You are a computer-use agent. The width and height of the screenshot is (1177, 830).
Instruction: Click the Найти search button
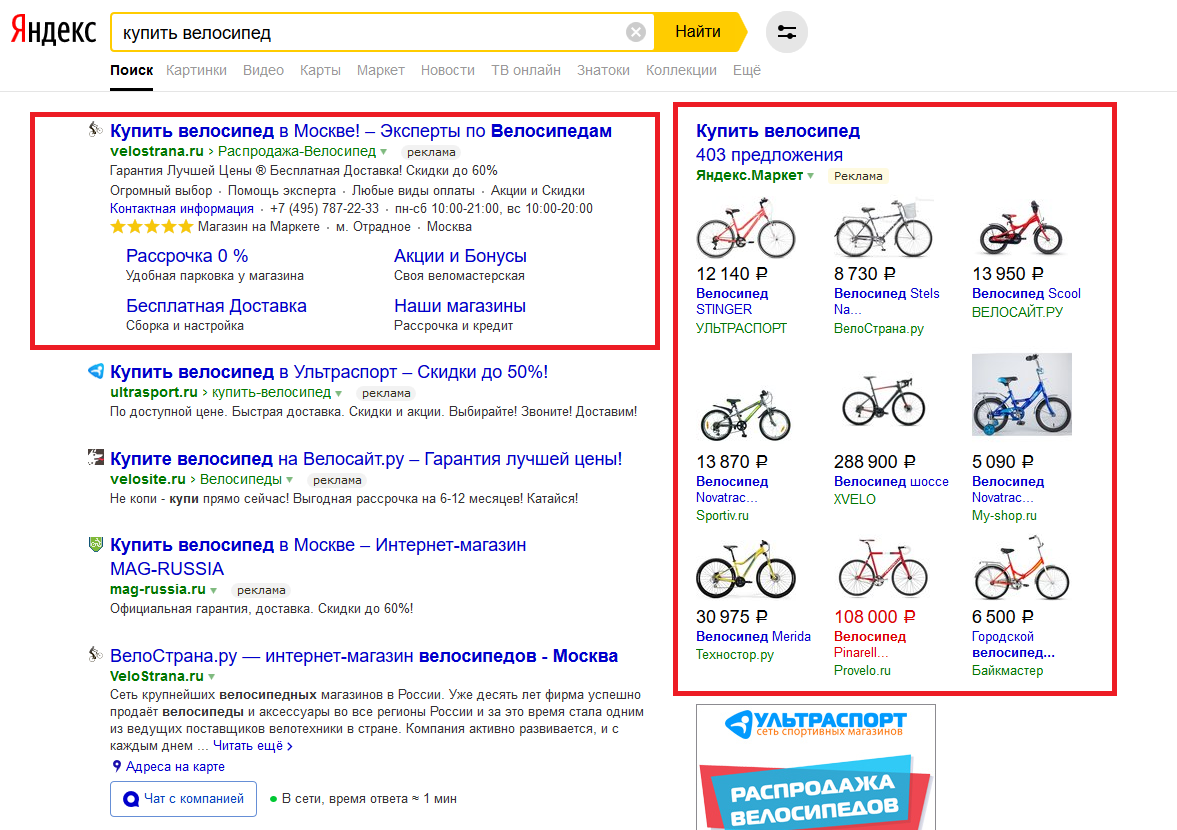point(697,32)
